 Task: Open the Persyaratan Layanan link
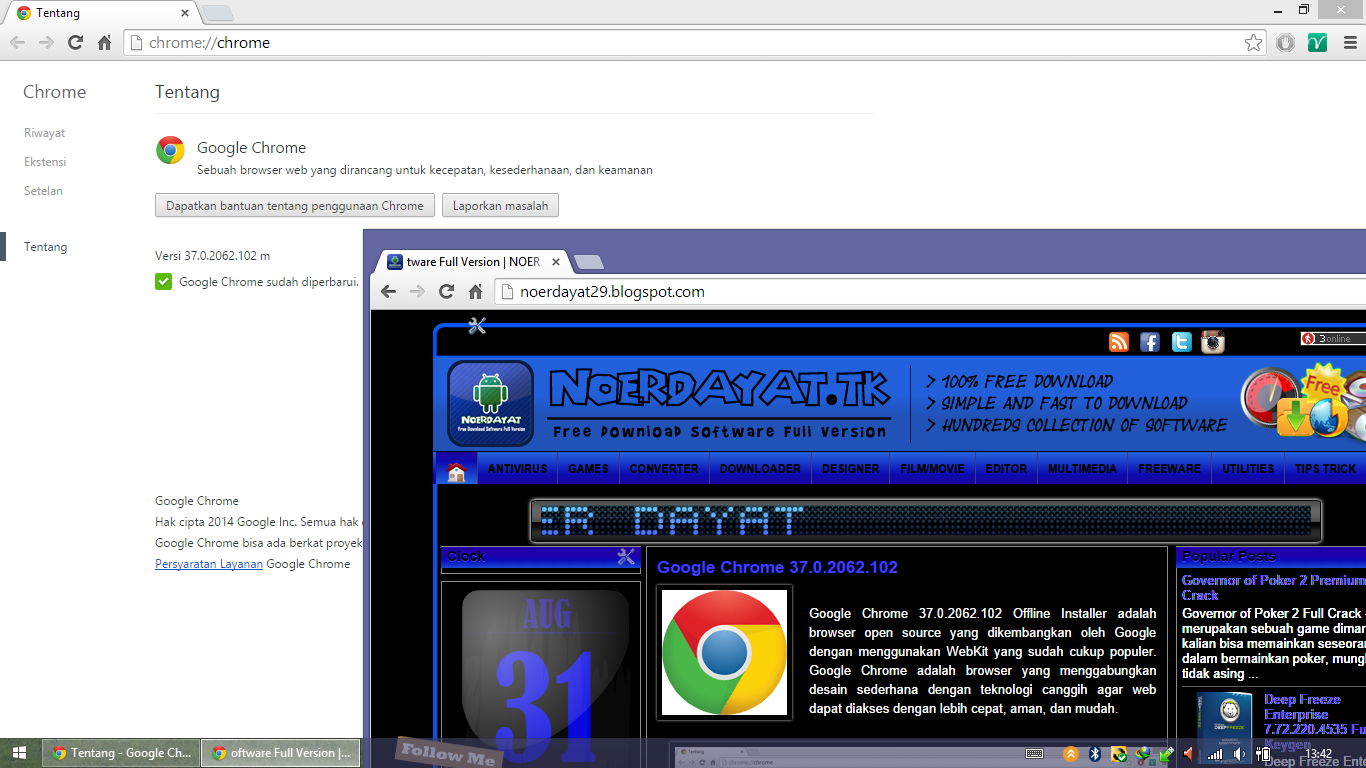pos(208,563)
